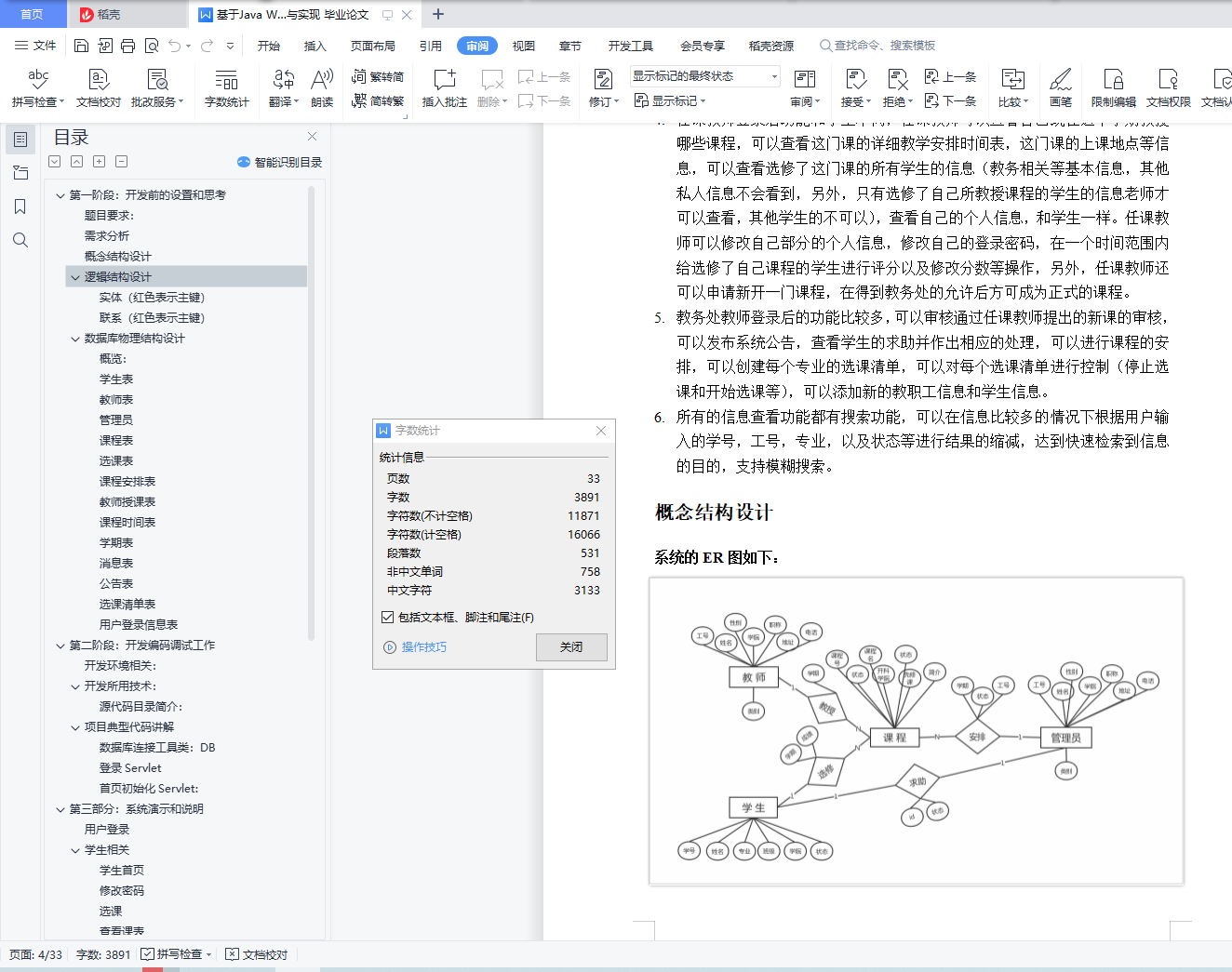Click the plus expand-level icon in 目录 pane
1232x972 pixels.
click(x=100, y=162)
